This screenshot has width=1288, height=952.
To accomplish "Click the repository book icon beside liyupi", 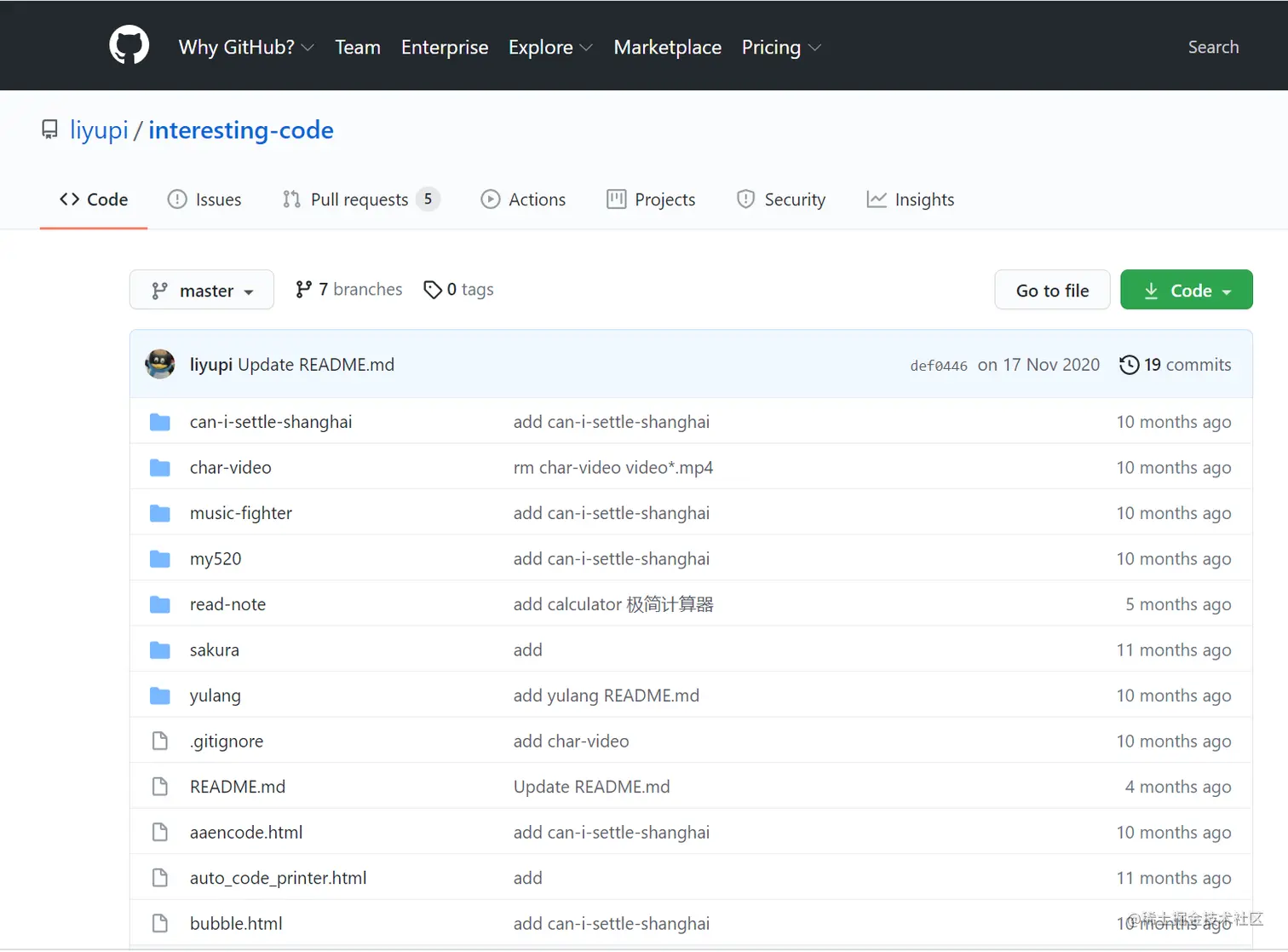I will (x=50, y=130).
